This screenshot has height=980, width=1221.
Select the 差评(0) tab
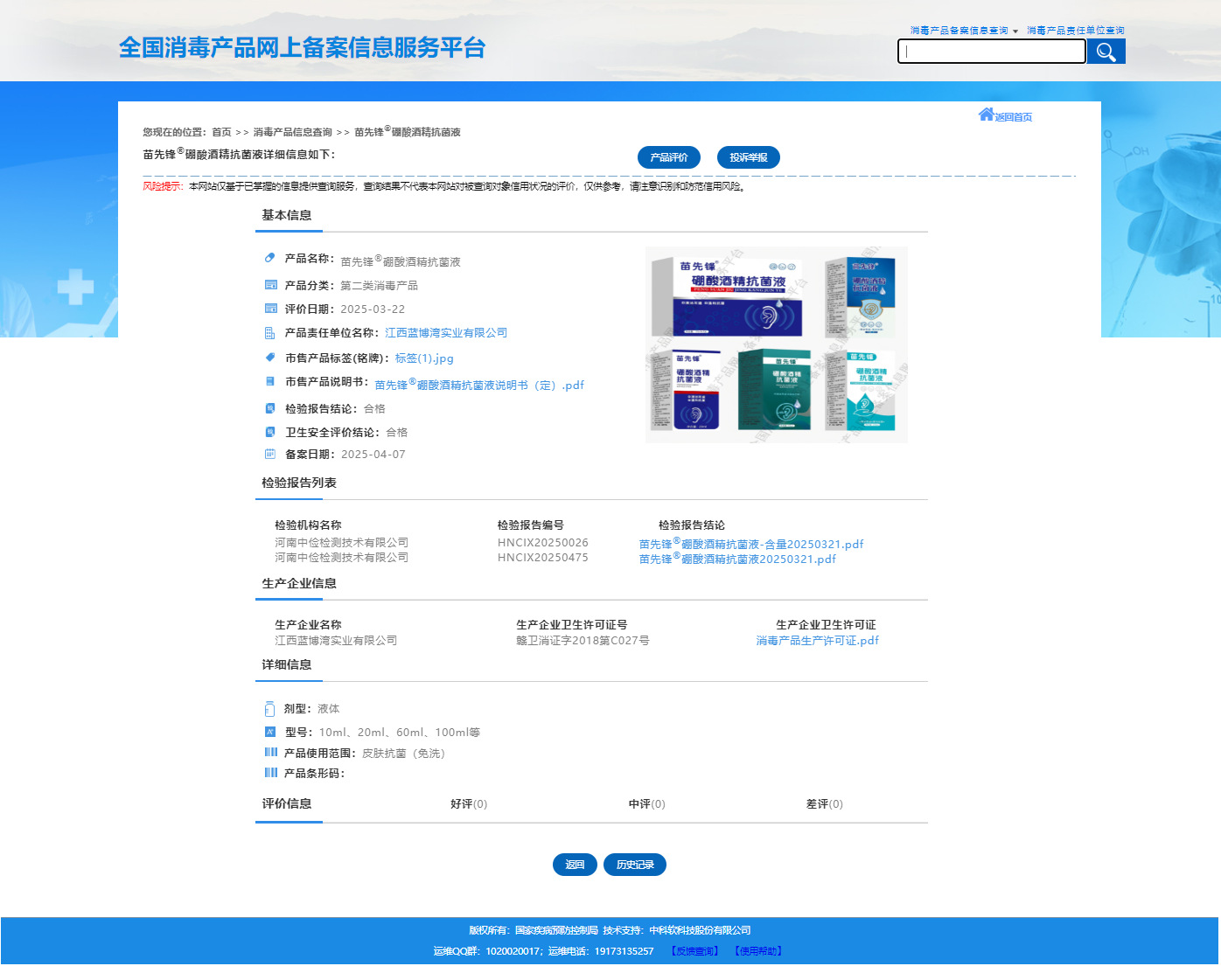coord(825,804)
